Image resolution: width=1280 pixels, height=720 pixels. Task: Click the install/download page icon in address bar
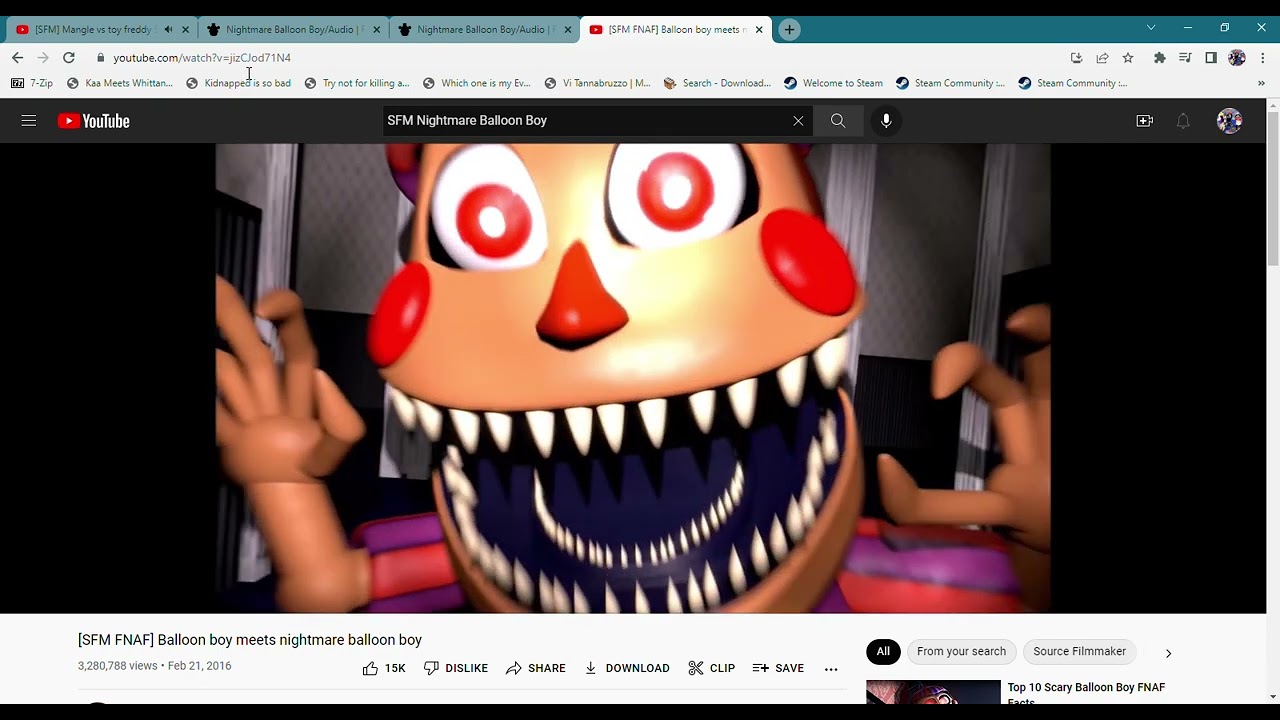[1076, 58]
